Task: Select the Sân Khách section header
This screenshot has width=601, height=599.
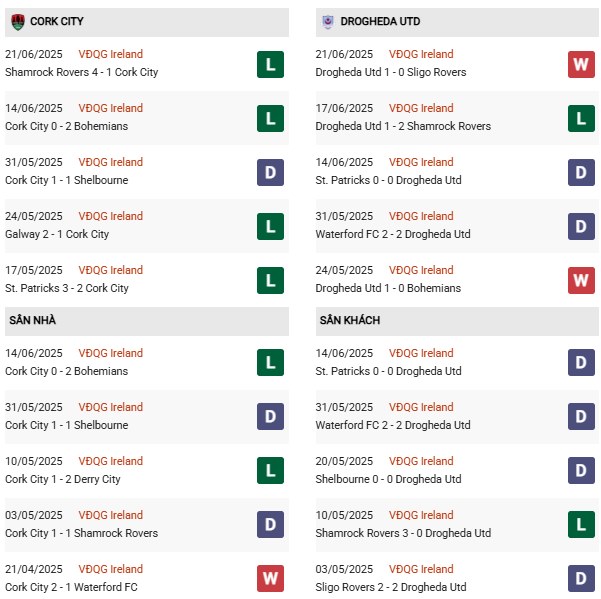Action: pos(457,320)
